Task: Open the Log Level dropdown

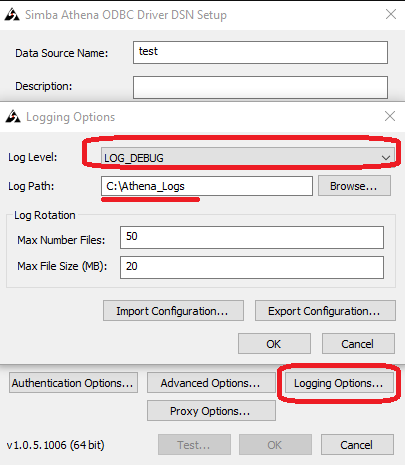Action: (x=247, y=158)
